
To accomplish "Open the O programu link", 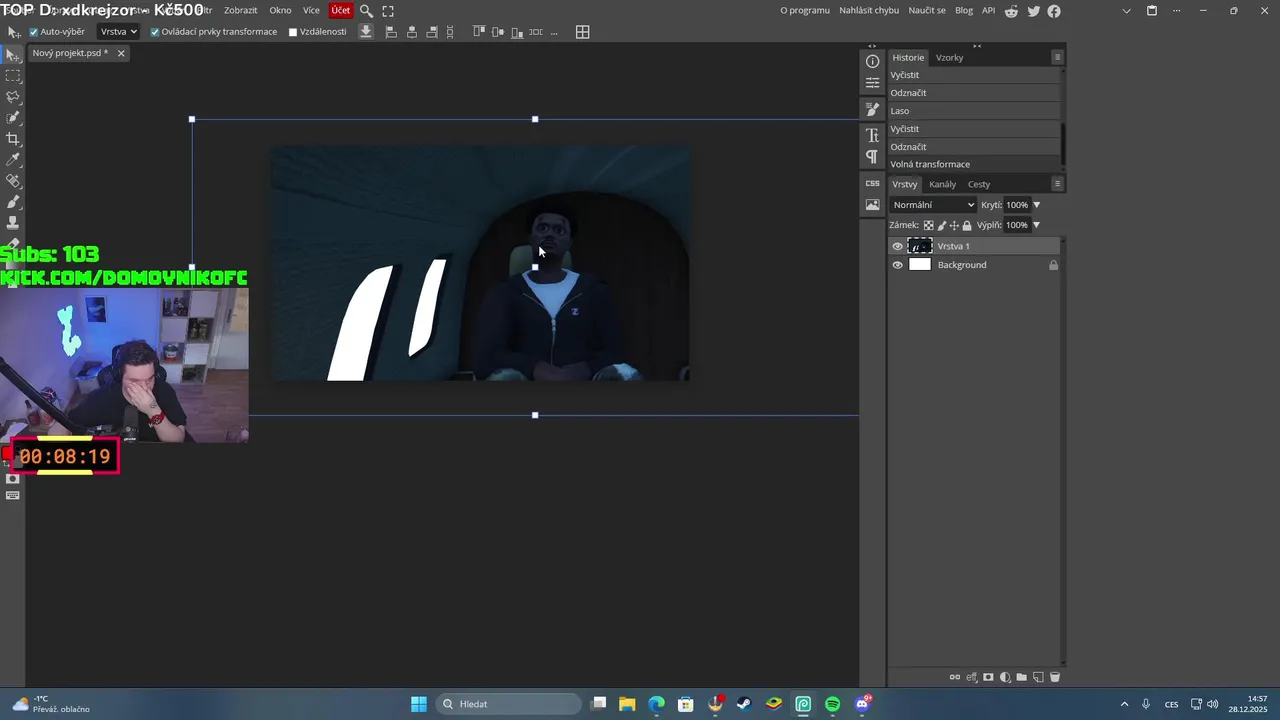I will [805, 11].
